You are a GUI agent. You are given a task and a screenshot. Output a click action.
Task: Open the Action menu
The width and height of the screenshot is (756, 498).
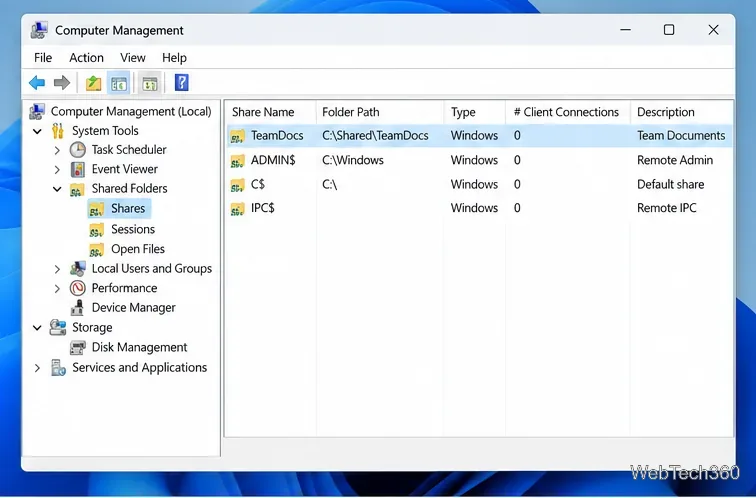(x=86, y=58)
